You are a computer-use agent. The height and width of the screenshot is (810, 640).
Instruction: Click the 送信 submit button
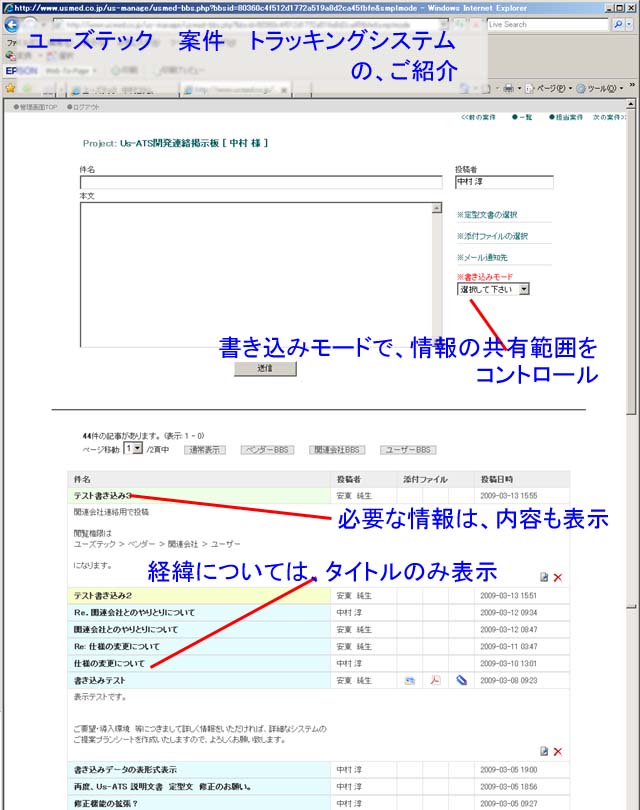point(265,368)
